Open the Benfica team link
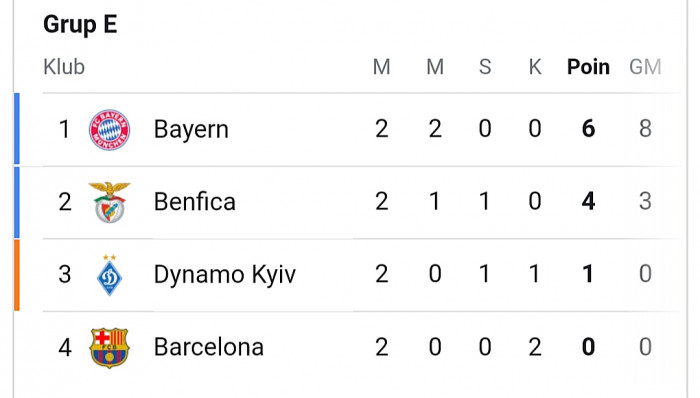Image resolution: width=700 pixels, height=398 pixels. pos(195,202)
